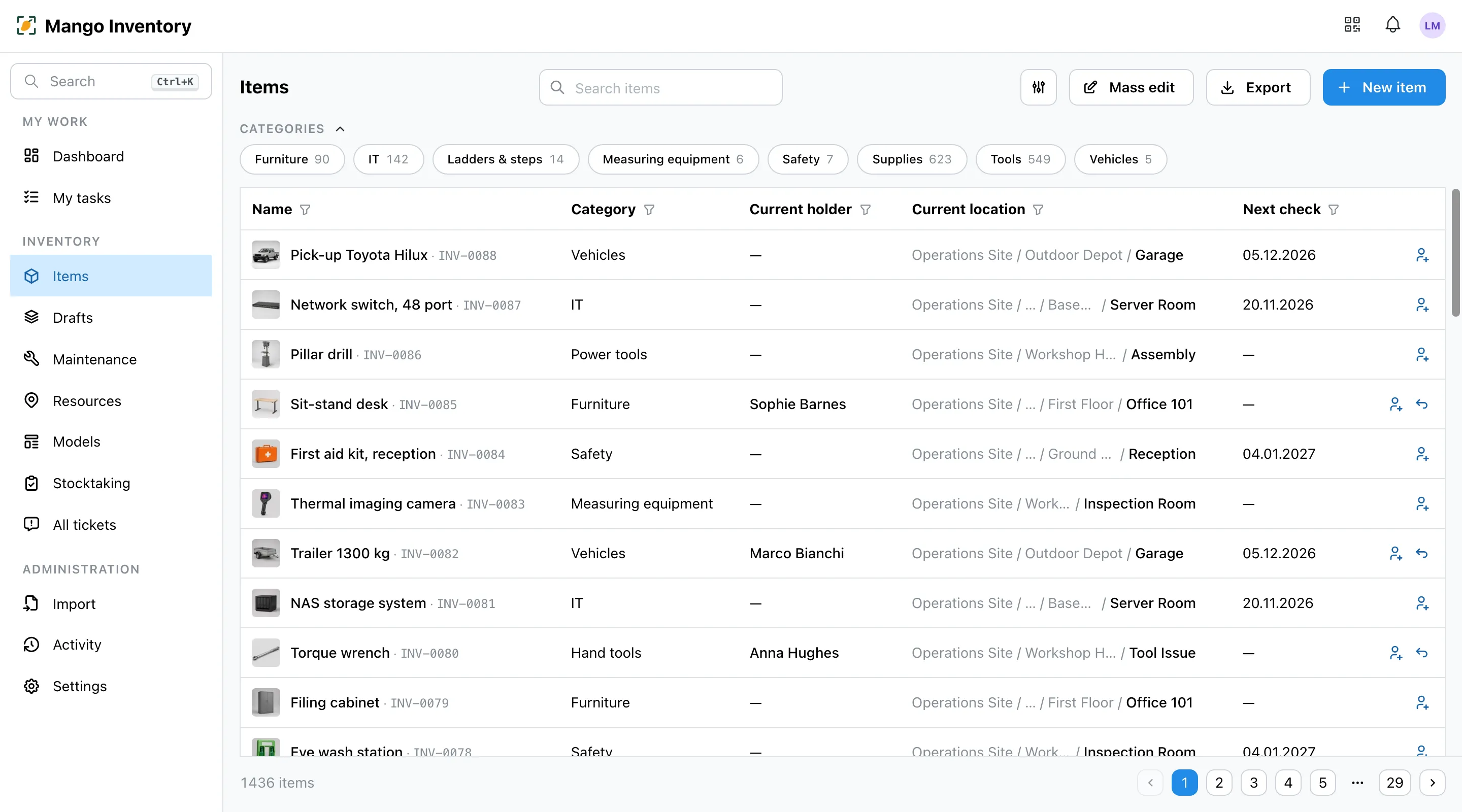
Task: Open the LM user avatar menu
Action: tap(1432, 25)
